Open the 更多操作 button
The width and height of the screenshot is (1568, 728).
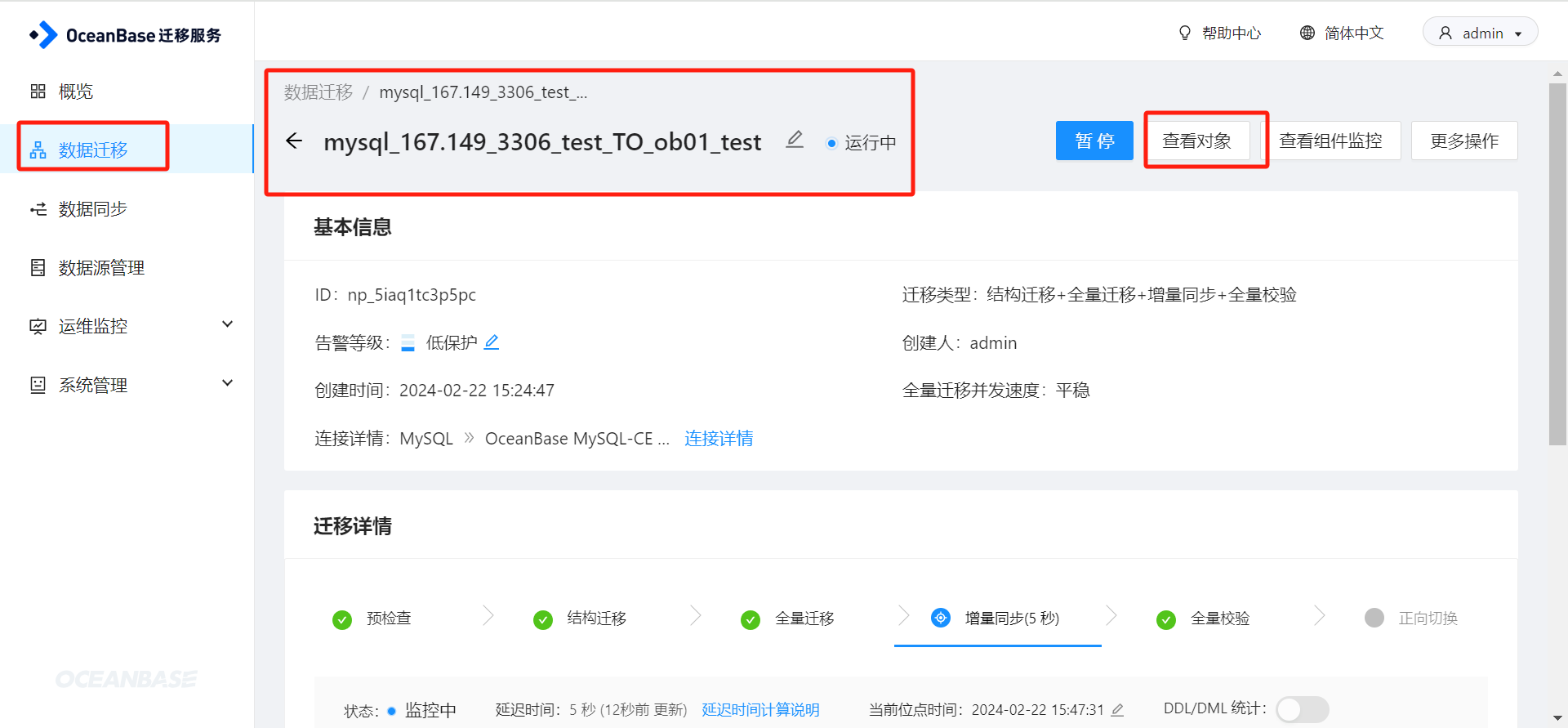(x=1464, y=141)
